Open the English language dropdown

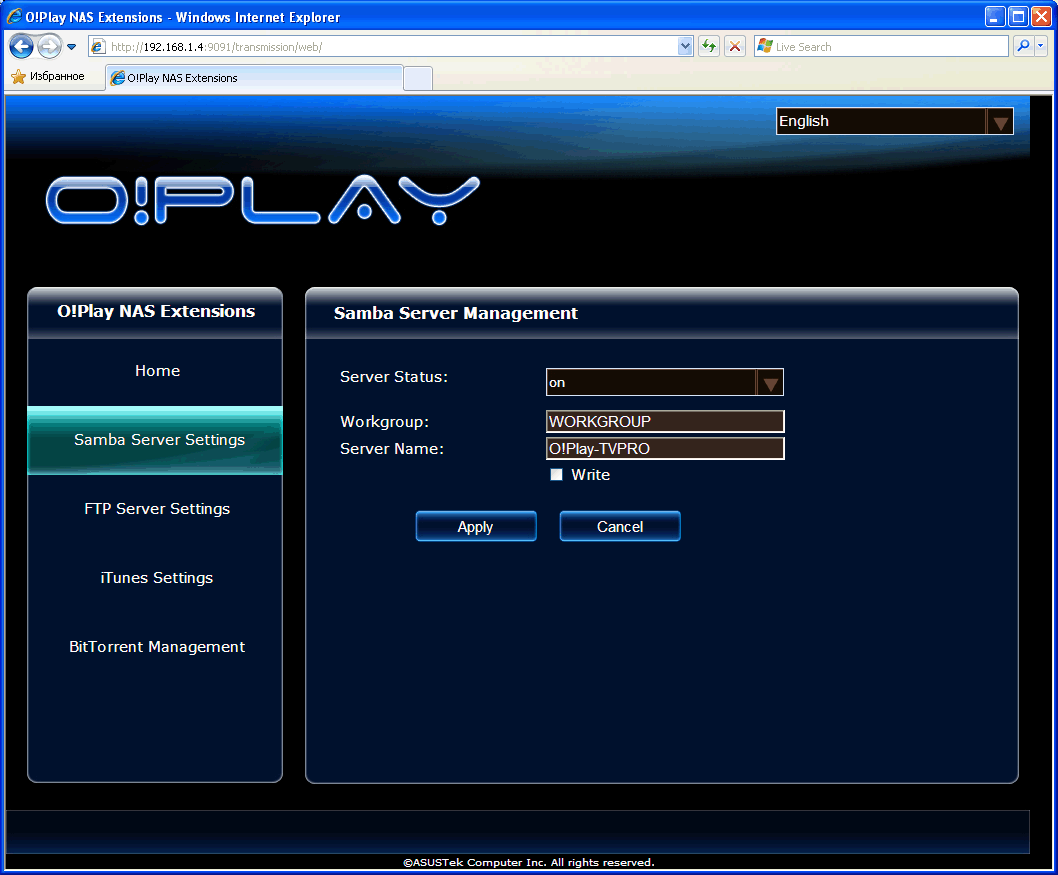(x=895, y=121)
